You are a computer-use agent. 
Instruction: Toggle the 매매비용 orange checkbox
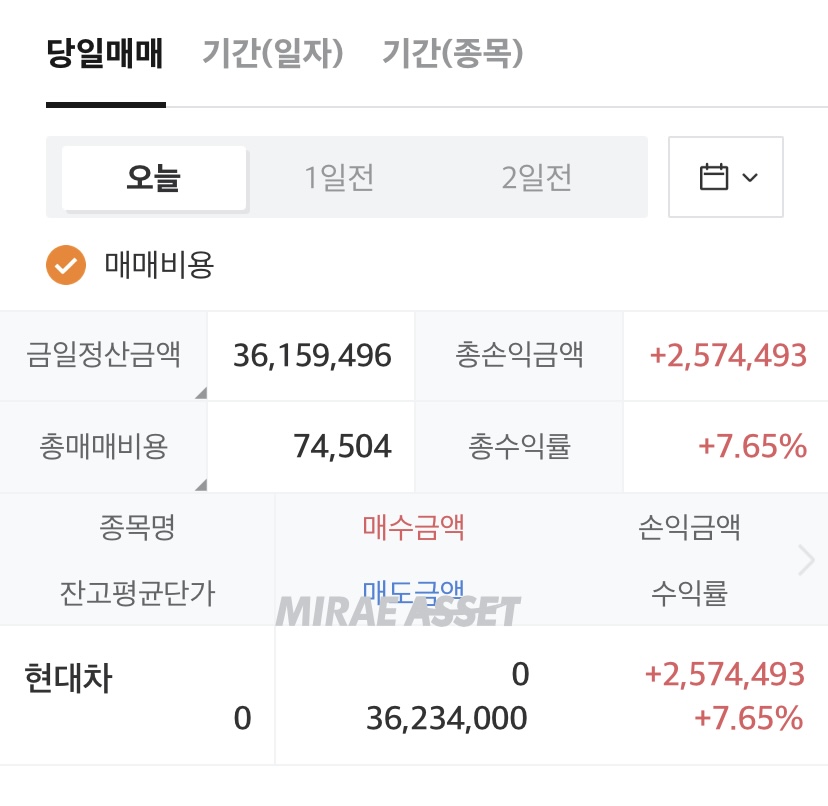coord(65,266)
